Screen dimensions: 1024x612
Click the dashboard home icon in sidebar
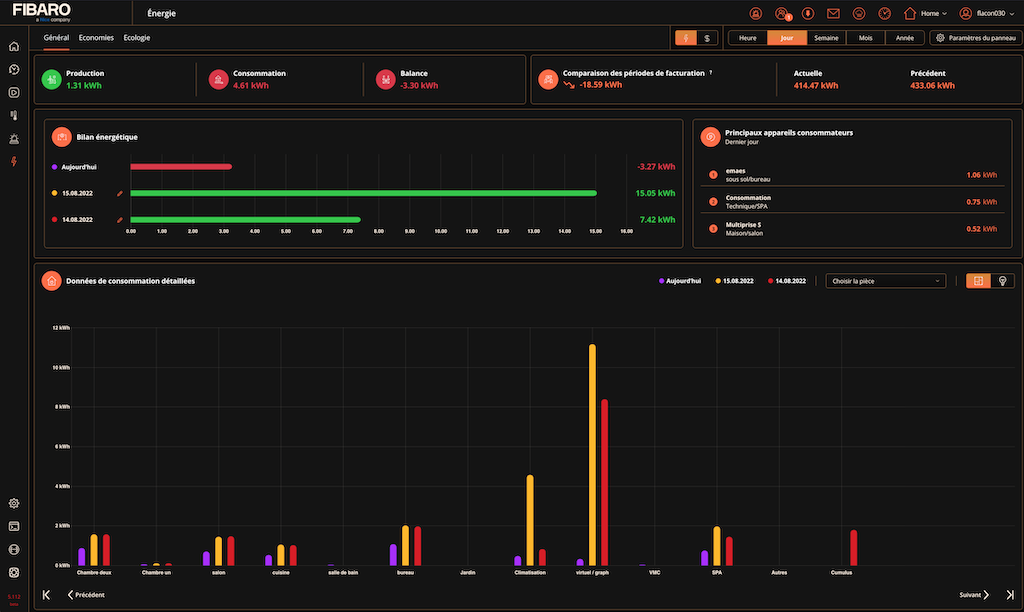tap(13, 46)
